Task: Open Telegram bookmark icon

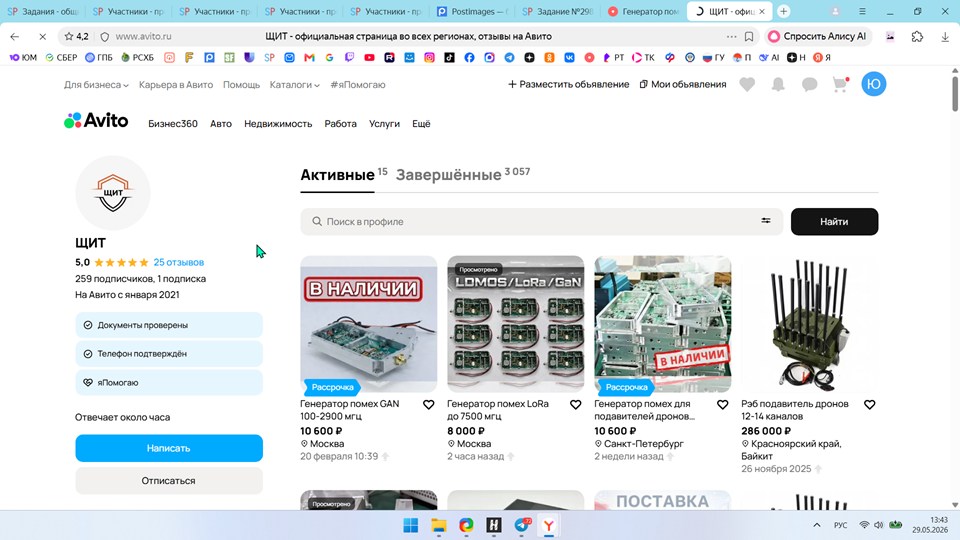Action: click(509, 58)
